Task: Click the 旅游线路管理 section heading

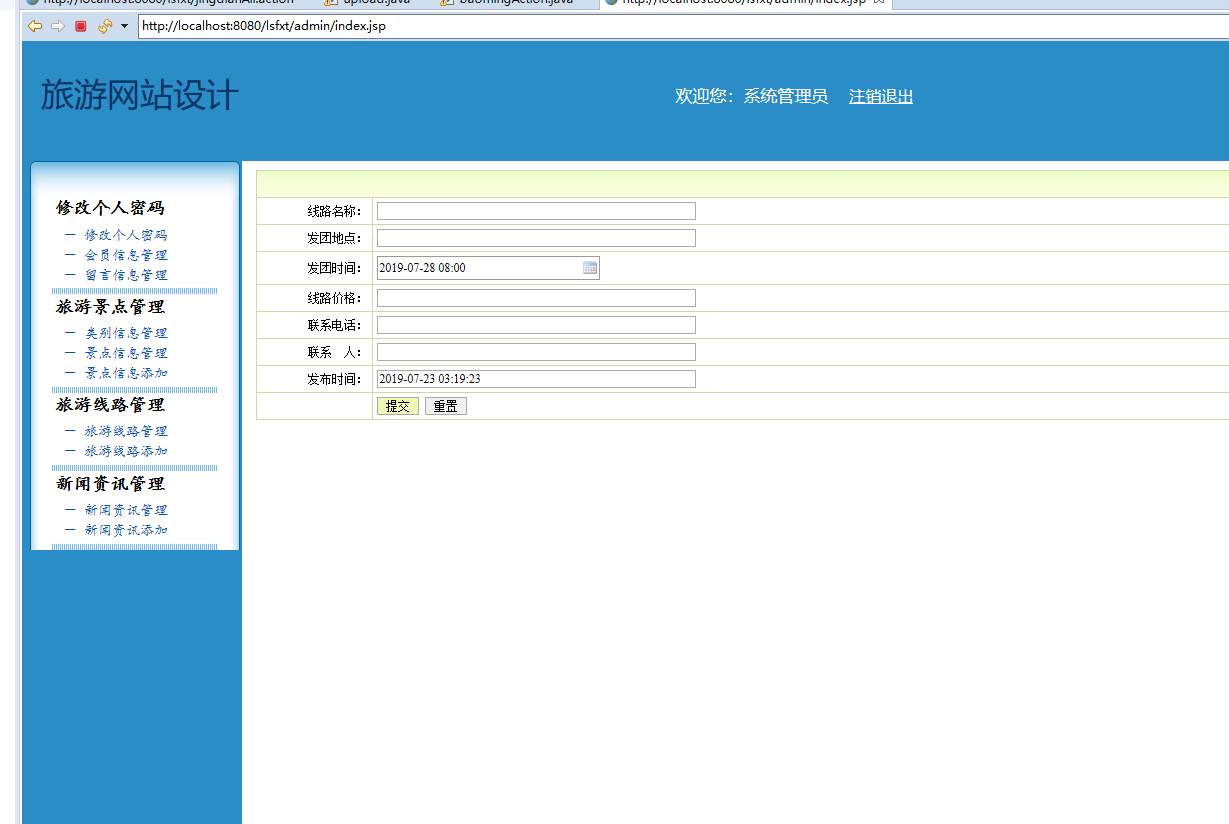Action: [x=110, y=405]
